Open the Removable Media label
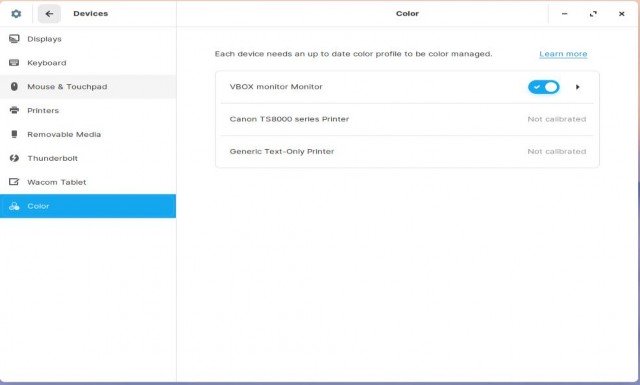 coord(64,134)
